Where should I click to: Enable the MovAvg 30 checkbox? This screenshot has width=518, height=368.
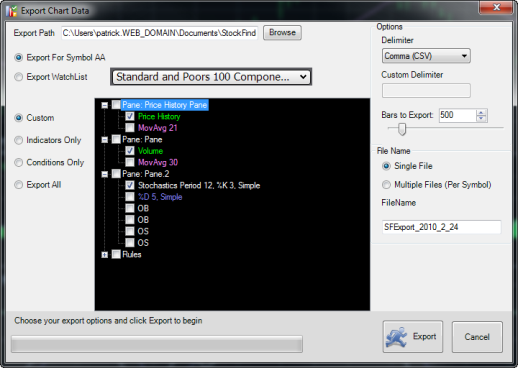(130, 162)
